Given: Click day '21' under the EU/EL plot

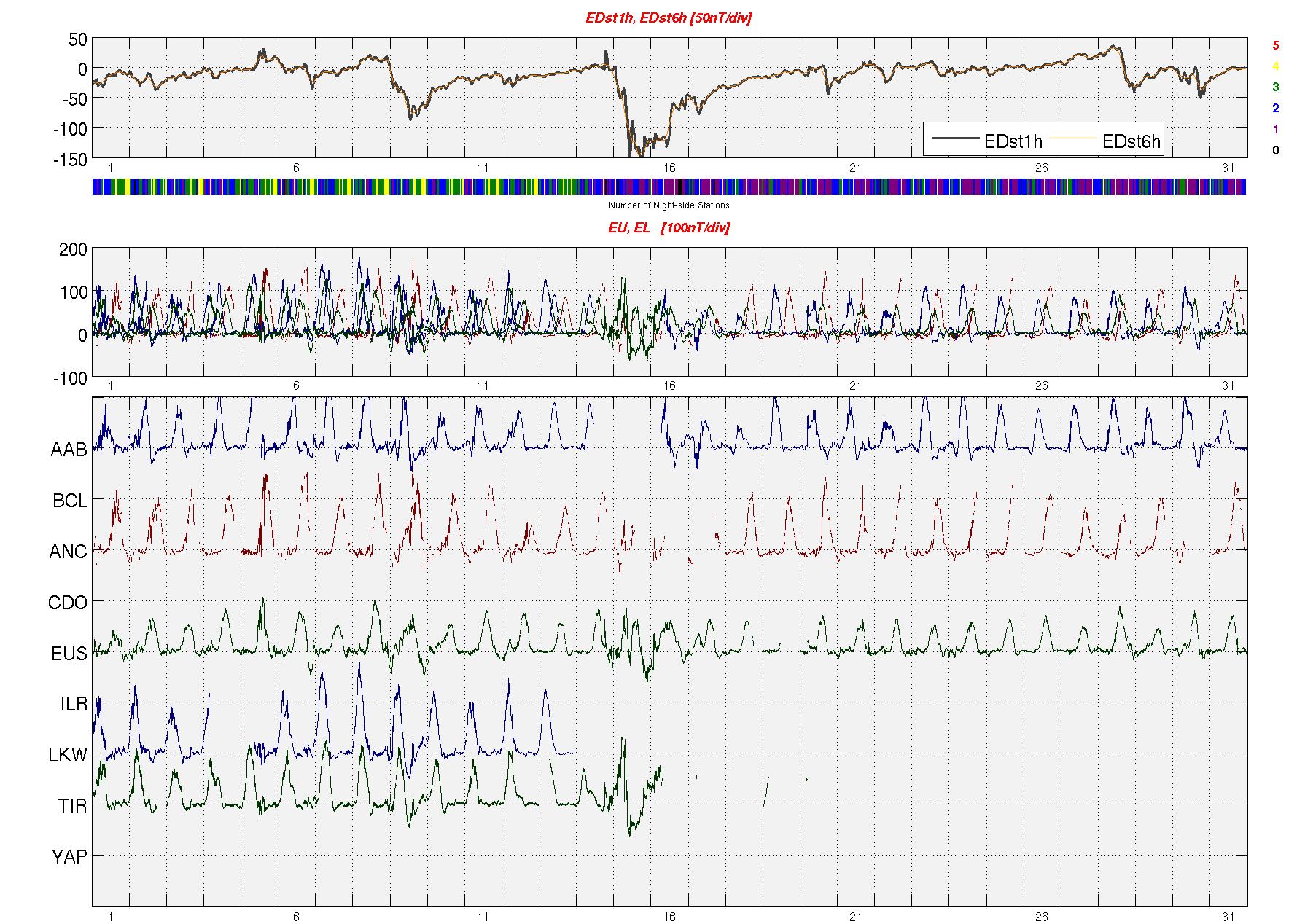Looking at the screenshot, I should coord(855,385).
